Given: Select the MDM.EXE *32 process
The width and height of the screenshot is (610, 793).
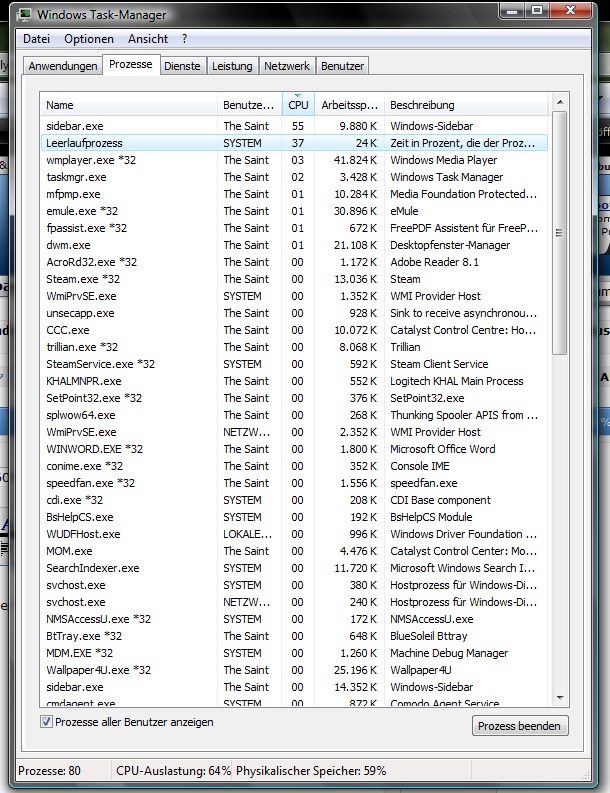Looking at the screenshot, I should pyautogui.click(x=294, y=653).
